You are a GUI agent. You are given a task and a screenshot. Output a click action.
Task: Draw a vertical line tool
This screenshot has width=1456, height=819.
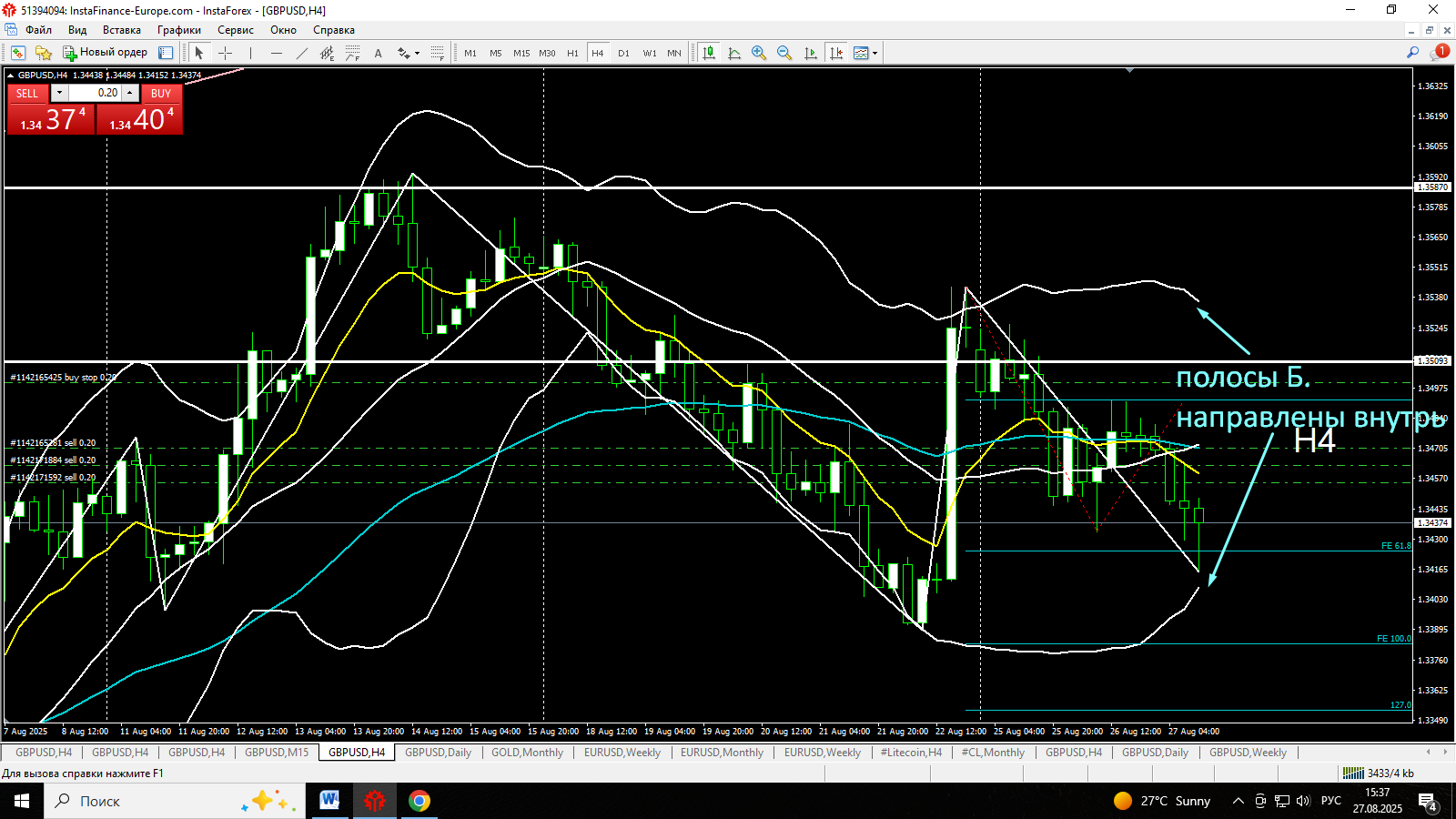pos(250,53)
